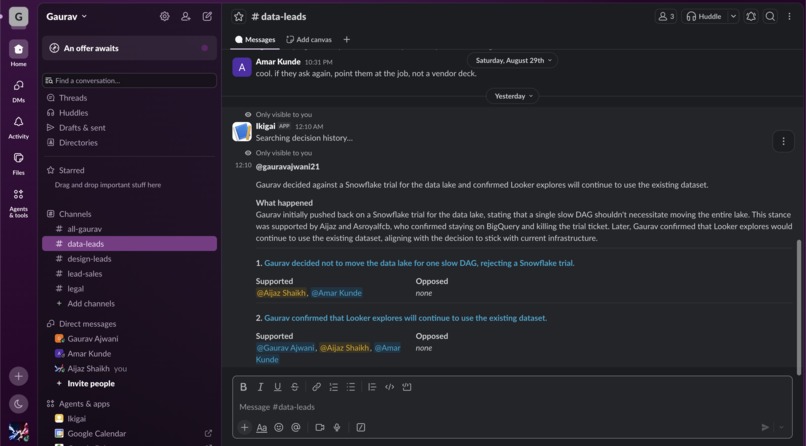This screenshot has width=806, height=446.
Task: Open workspace settings gear icon
Action: [x=164, y=16]
